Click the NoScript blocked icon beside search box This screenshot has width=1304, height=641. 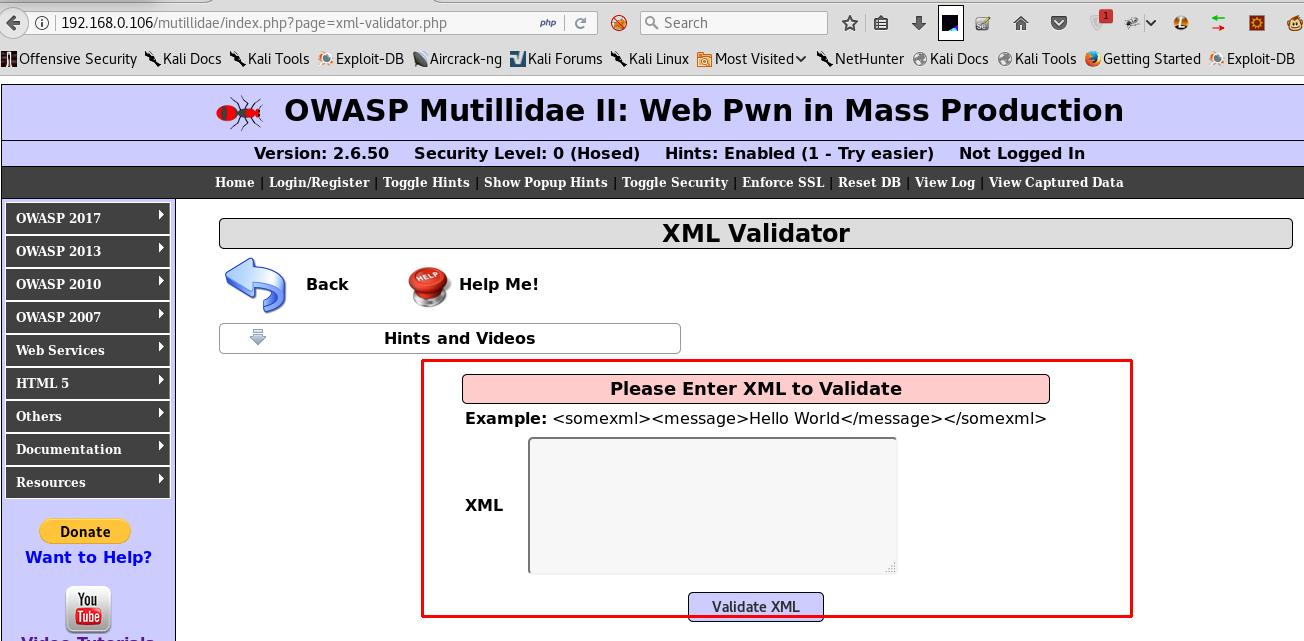[619, 22]
